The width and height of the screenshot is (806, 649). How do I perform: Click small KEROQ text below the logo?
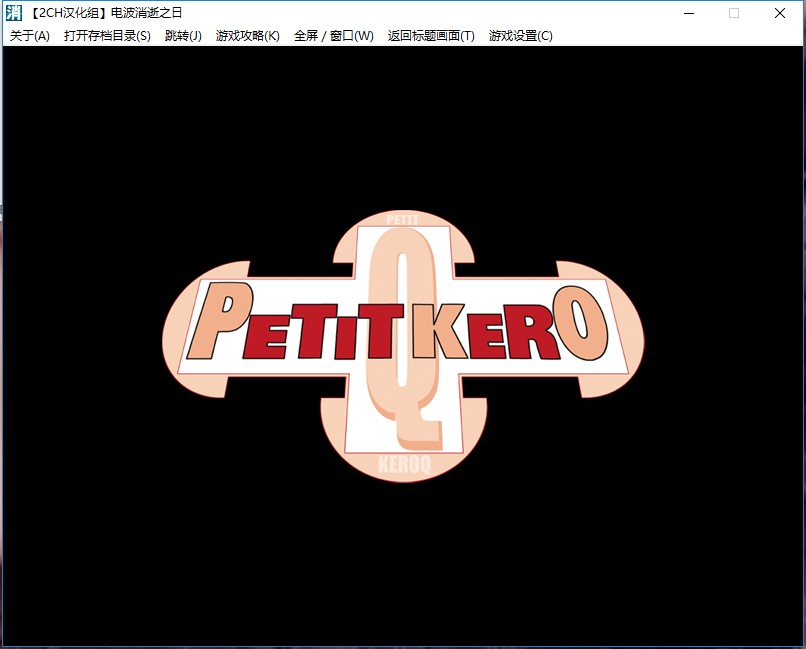pyautogui.click(x=404, y=466)
